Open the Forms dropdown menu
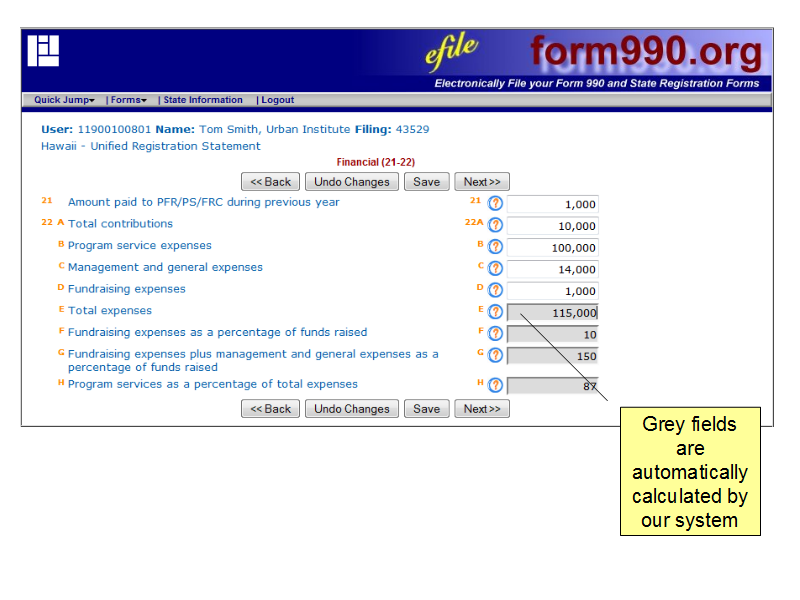This screenshot has height=600, width=800. (x=128, y=100)
